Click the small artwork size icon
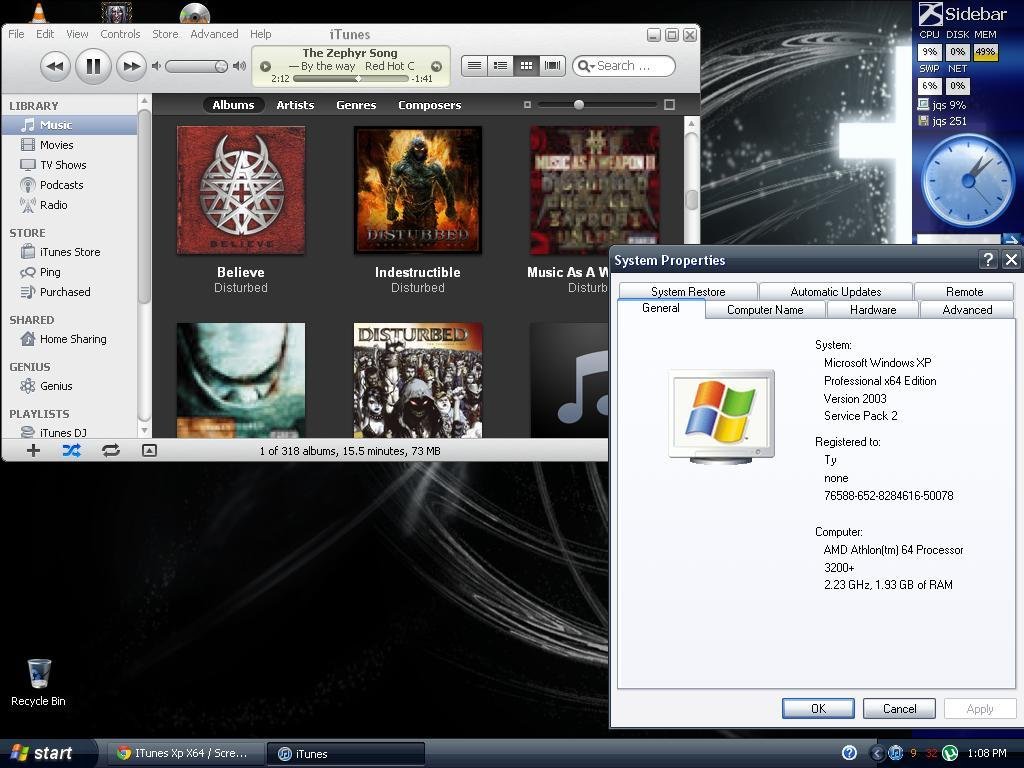Image resolution: width=1024 pixels, height=768 pixels. [528, 104]
